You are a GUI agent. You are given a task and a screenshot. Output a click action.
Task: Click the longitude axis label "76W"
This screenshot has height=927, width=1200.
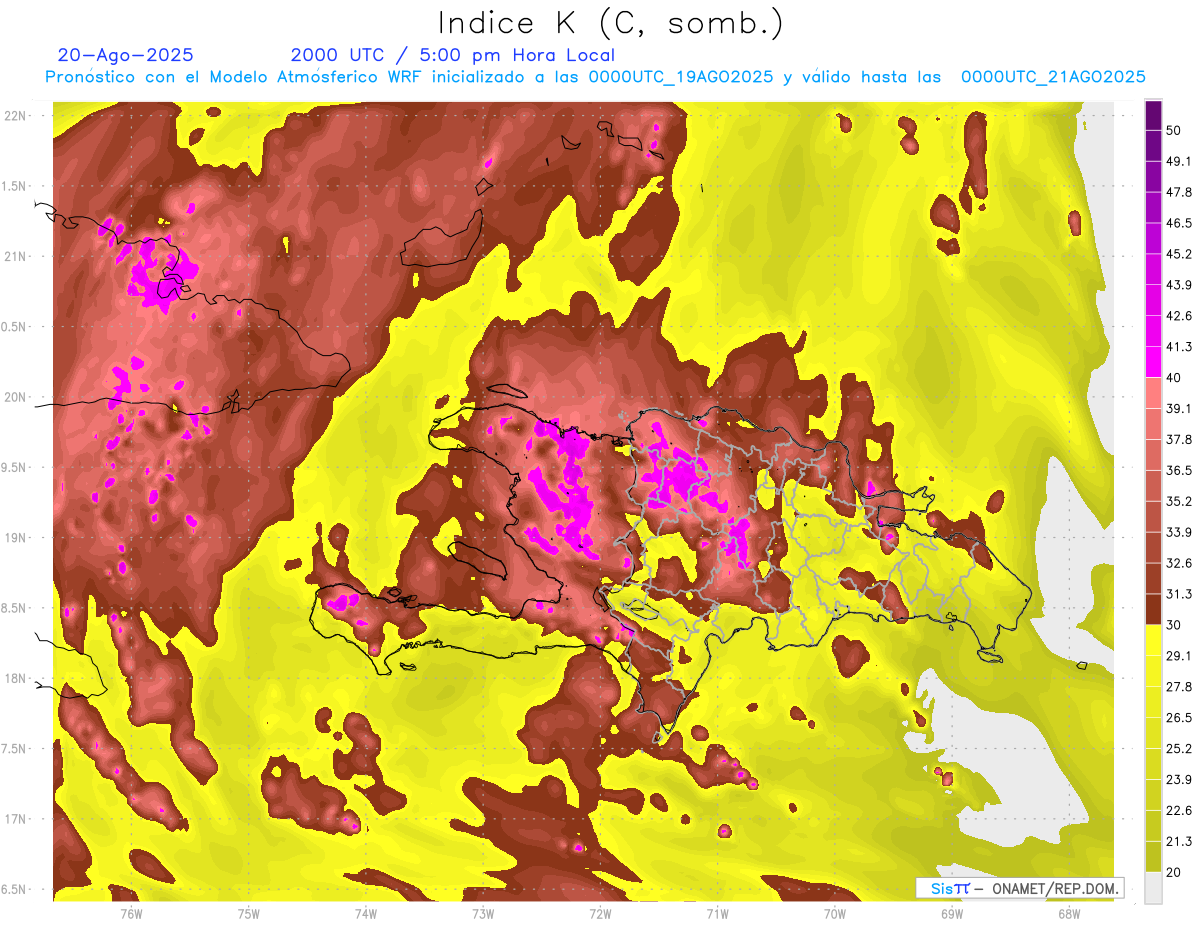pyautogui.click(x=131, y=913)
